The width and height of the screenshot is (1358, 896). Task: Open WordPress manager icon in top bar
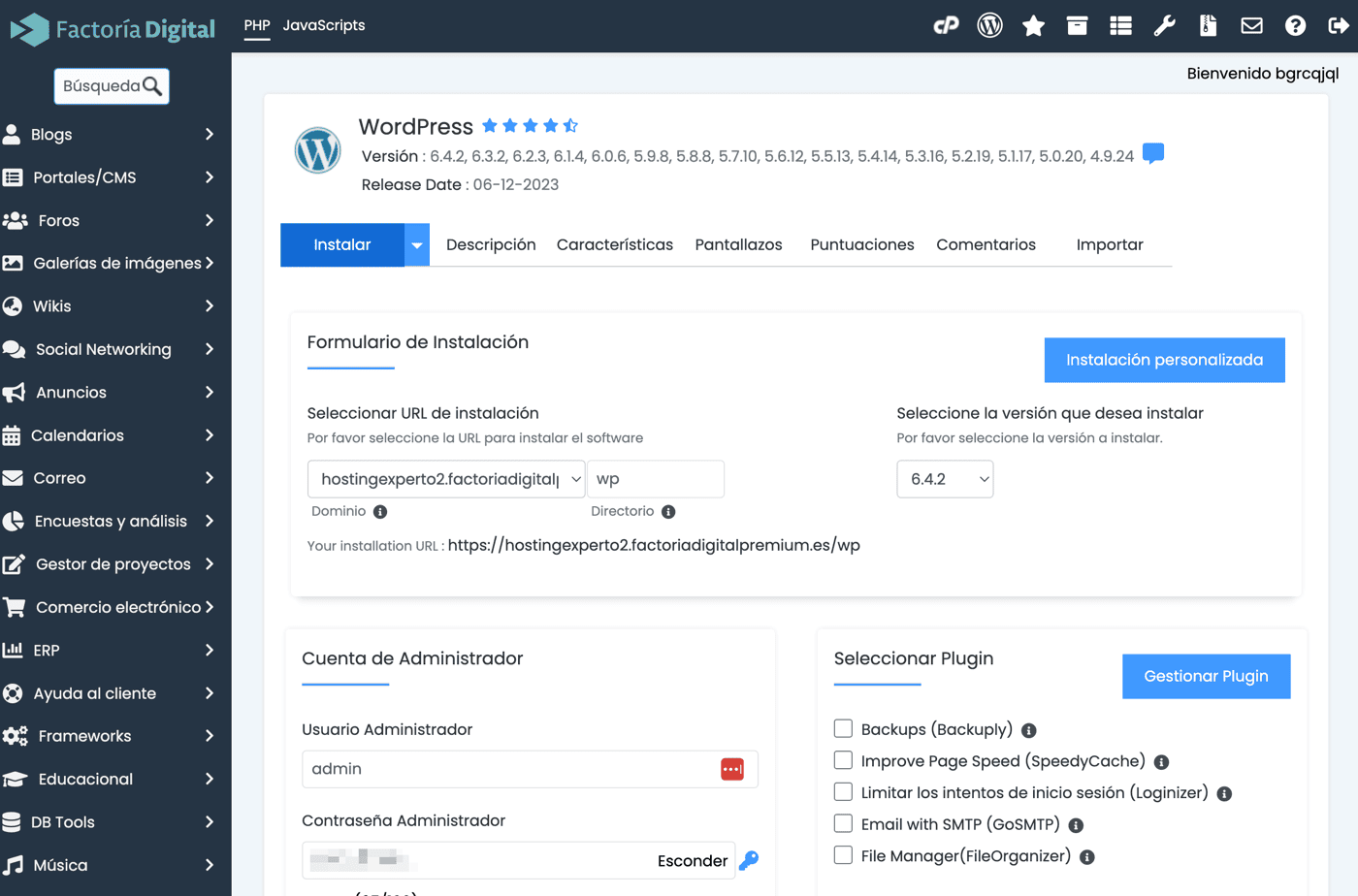pyautogui.click(x=989, y=26)
